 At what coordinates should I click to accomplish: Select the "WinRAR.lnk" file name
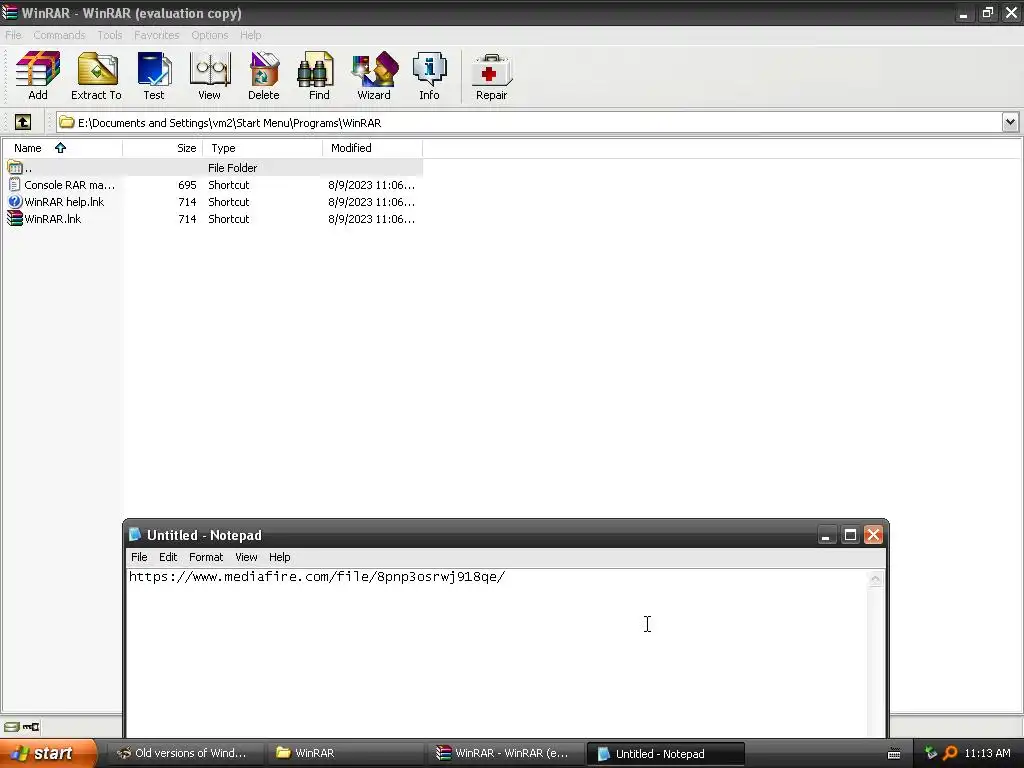[52, 219]
